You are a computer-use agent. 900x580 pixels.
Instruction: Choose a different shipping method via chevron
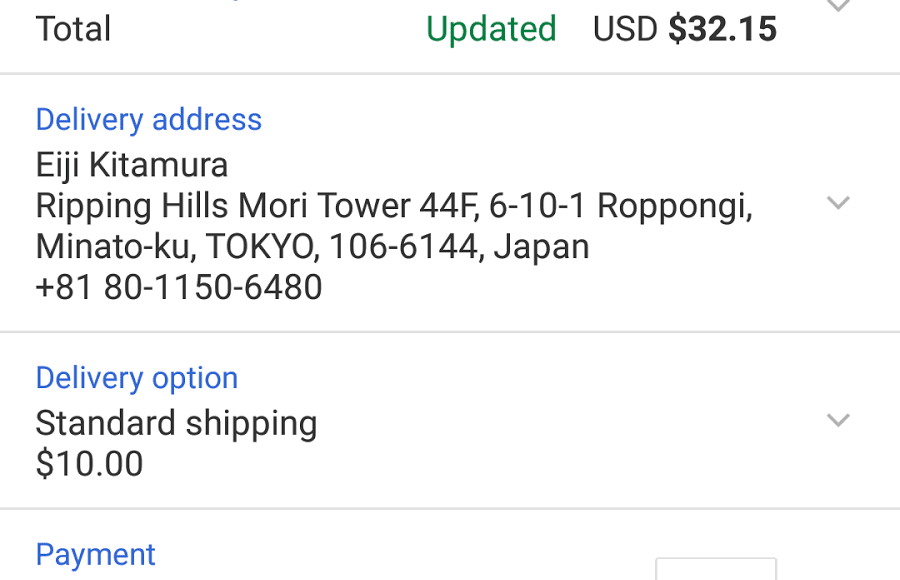pos(838,421)
